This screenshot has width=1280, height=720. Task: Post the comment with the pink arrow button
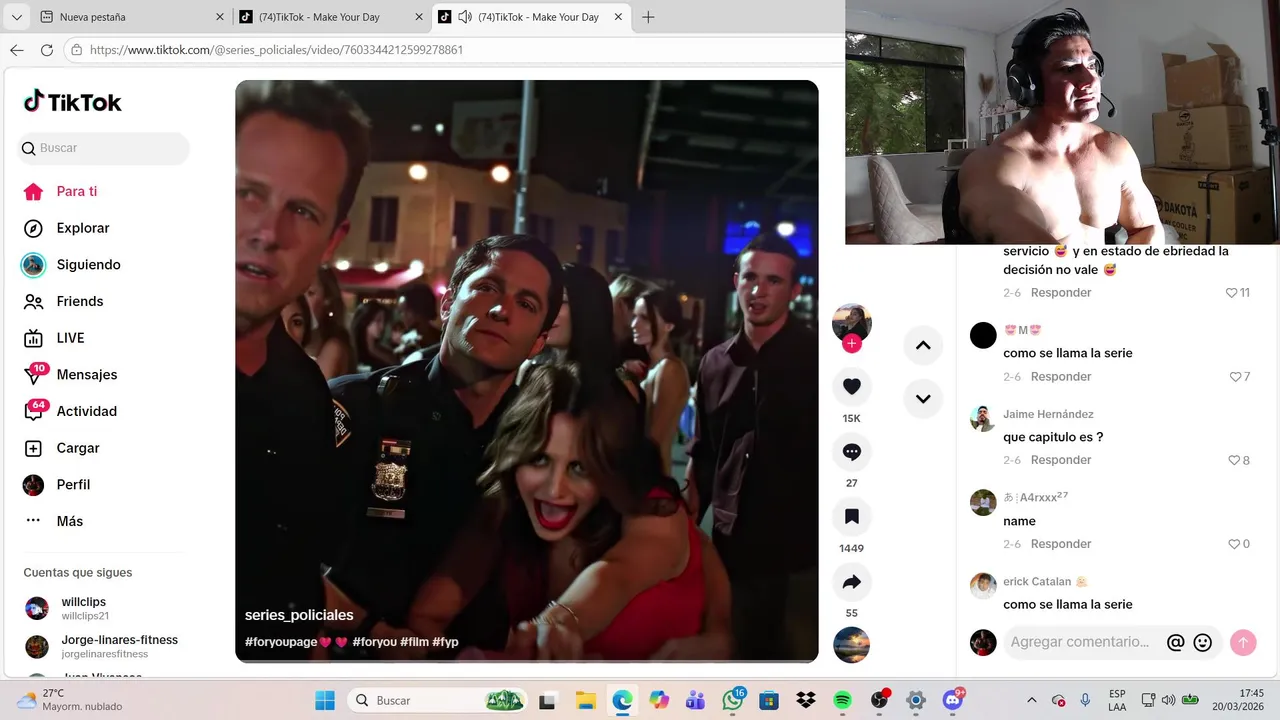(1243, 642)
